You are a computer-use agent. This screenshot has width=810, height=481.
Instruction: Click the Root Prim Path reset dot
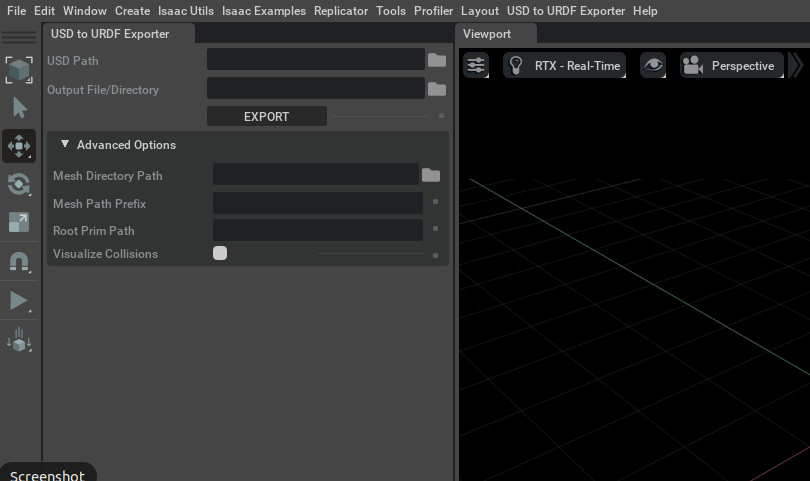tap(435, 228)
